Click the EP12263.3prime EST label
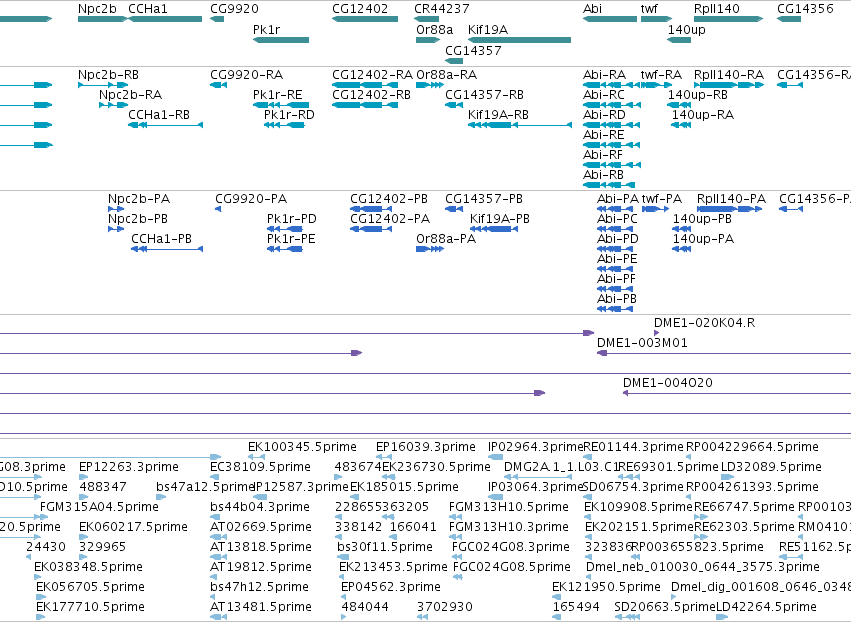Screen dimensions: 851x622 129,467
